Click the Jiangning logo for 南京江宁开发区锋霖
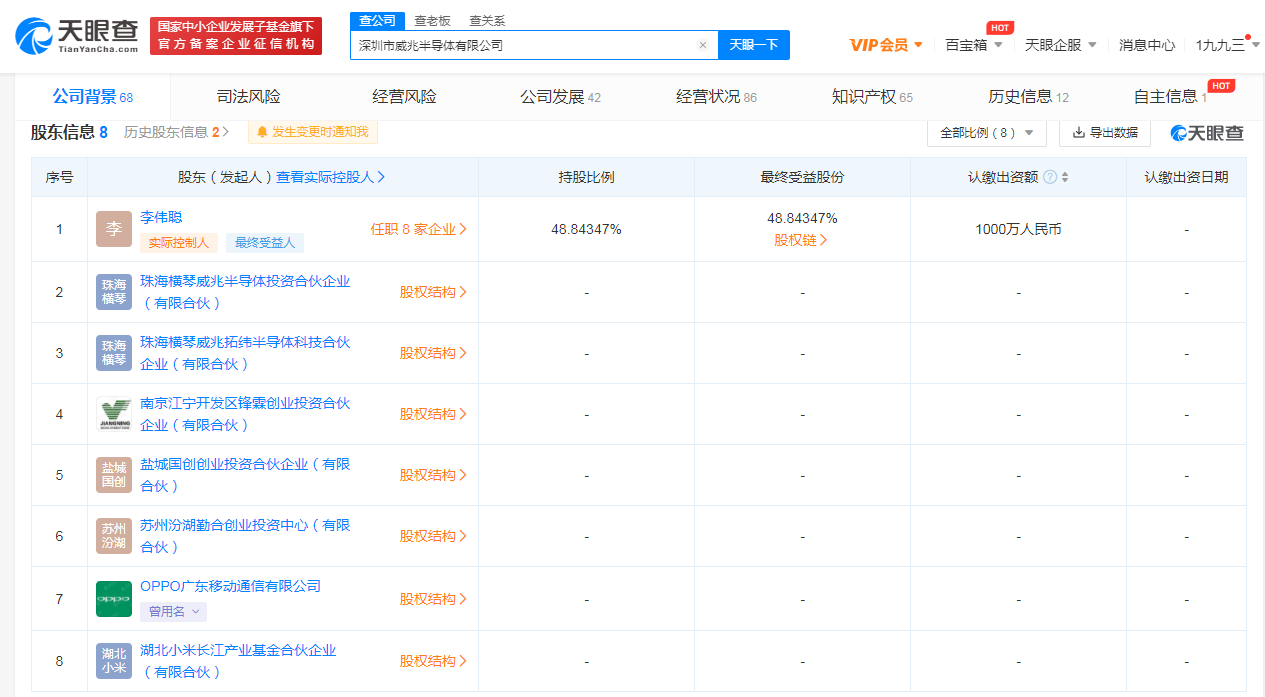Image resolution: width=1265 pixels, height=697 pixels. (x=114, y=414)
